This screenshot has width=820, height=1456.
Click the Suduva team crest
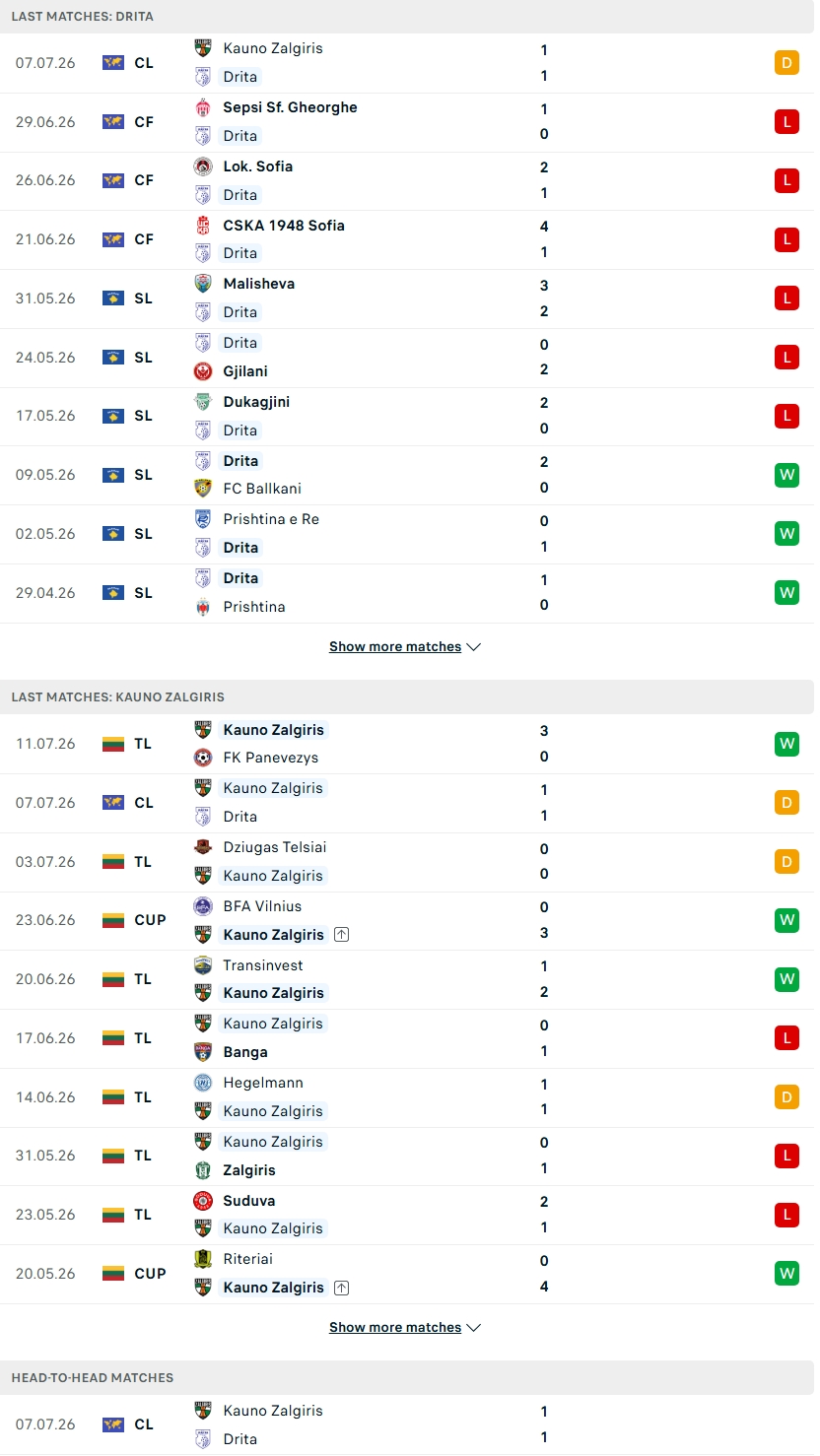tap(203, 1201)
